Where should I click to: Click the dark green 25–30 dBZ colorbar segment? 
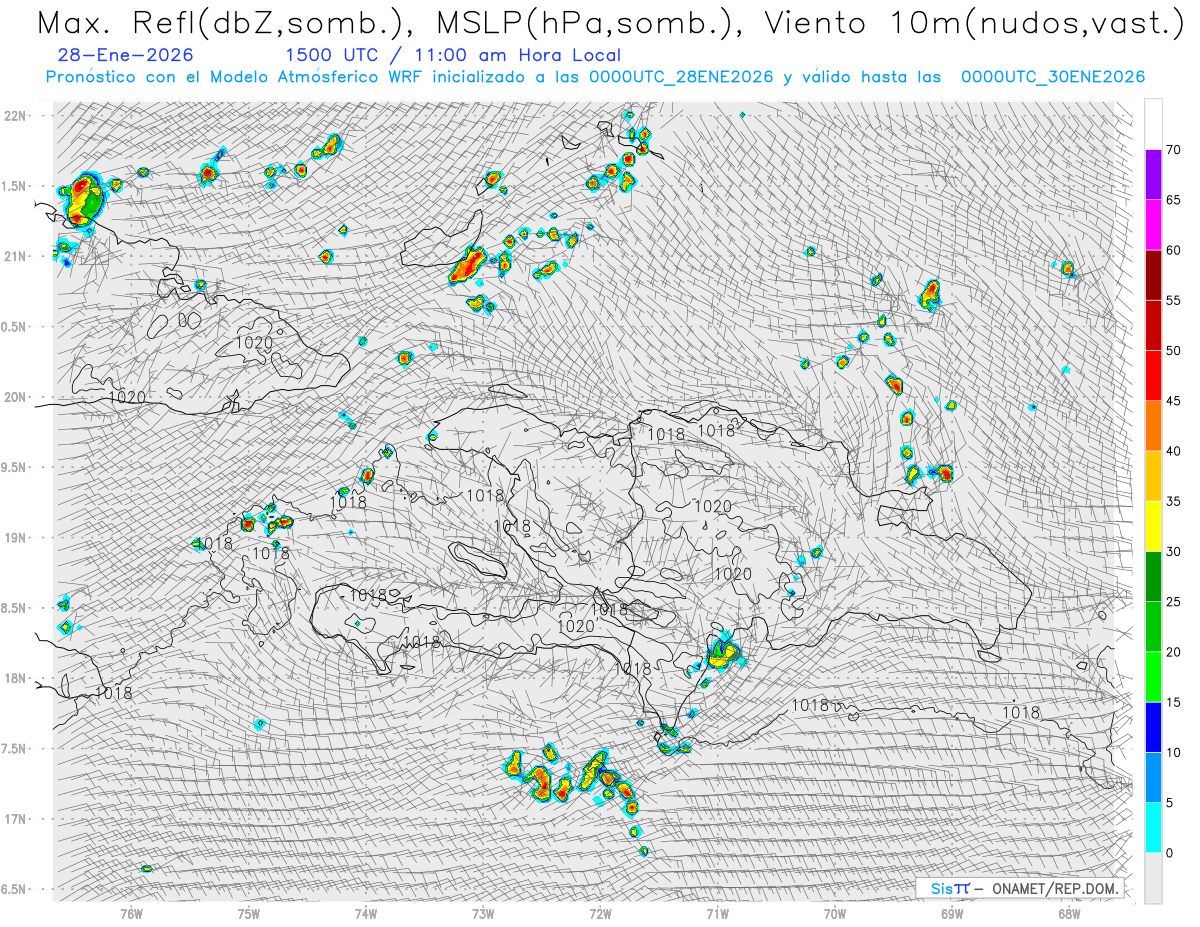click(1153, 577)
